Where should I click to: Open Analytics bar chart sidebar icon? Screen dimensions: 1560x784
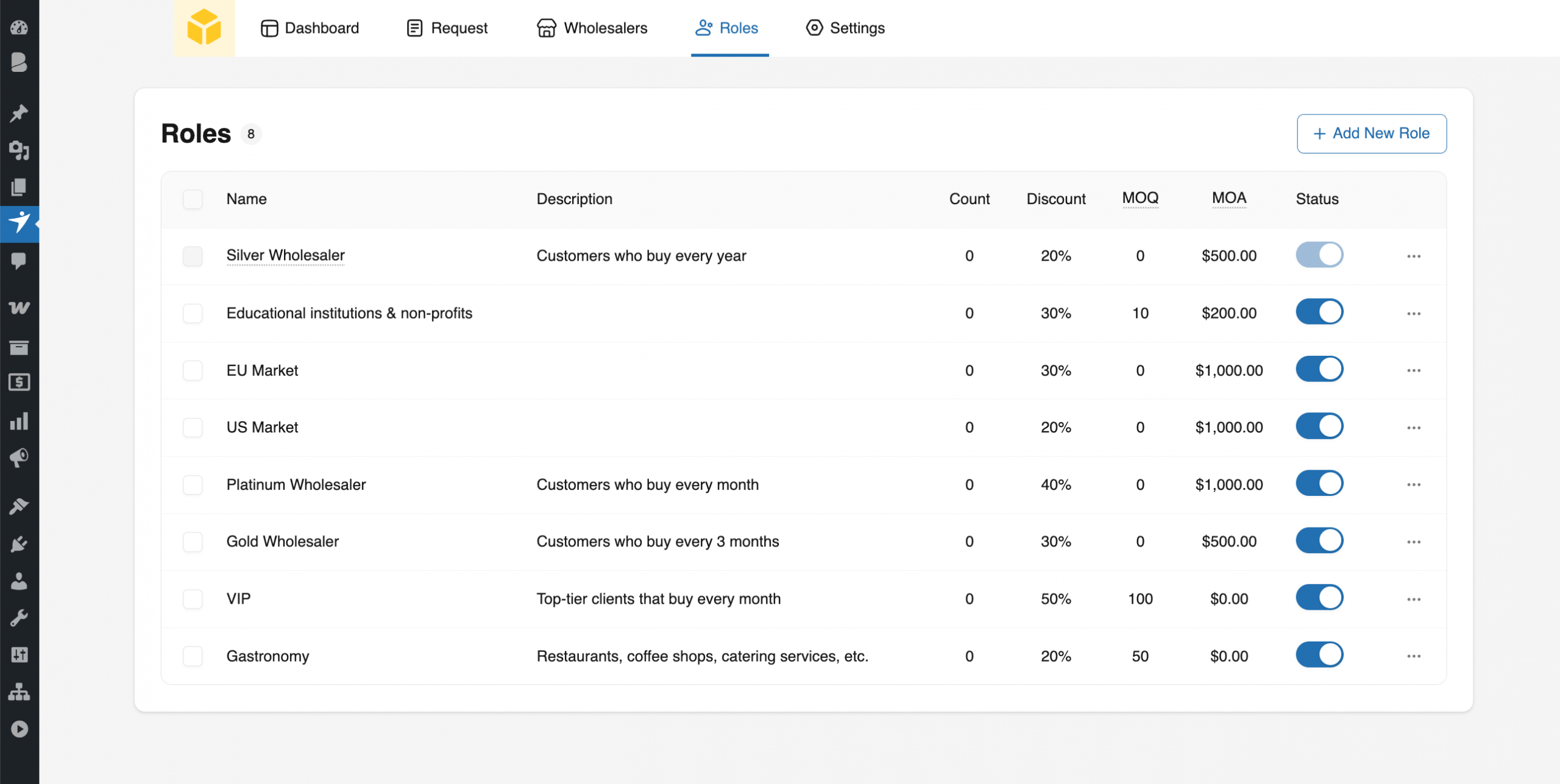pyautogui.click(x=19, y=421)
